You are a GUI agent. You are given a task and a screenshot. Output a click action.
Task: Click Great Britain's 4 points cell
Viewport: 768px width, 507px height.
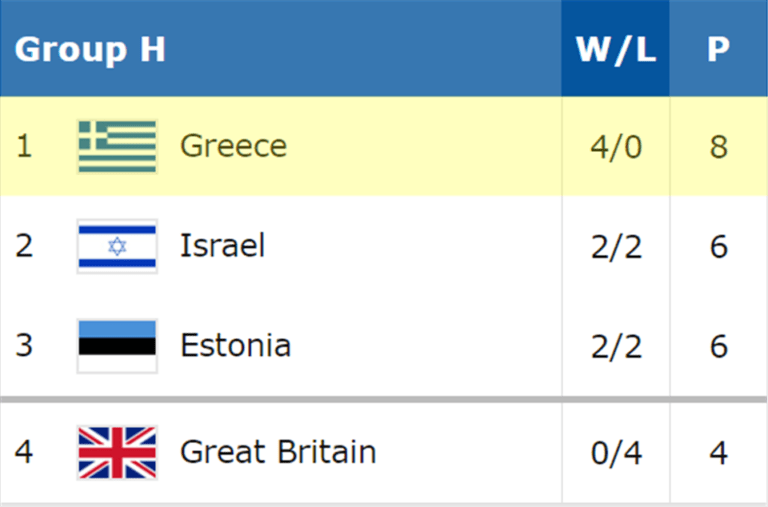click(x=718, y=453)
